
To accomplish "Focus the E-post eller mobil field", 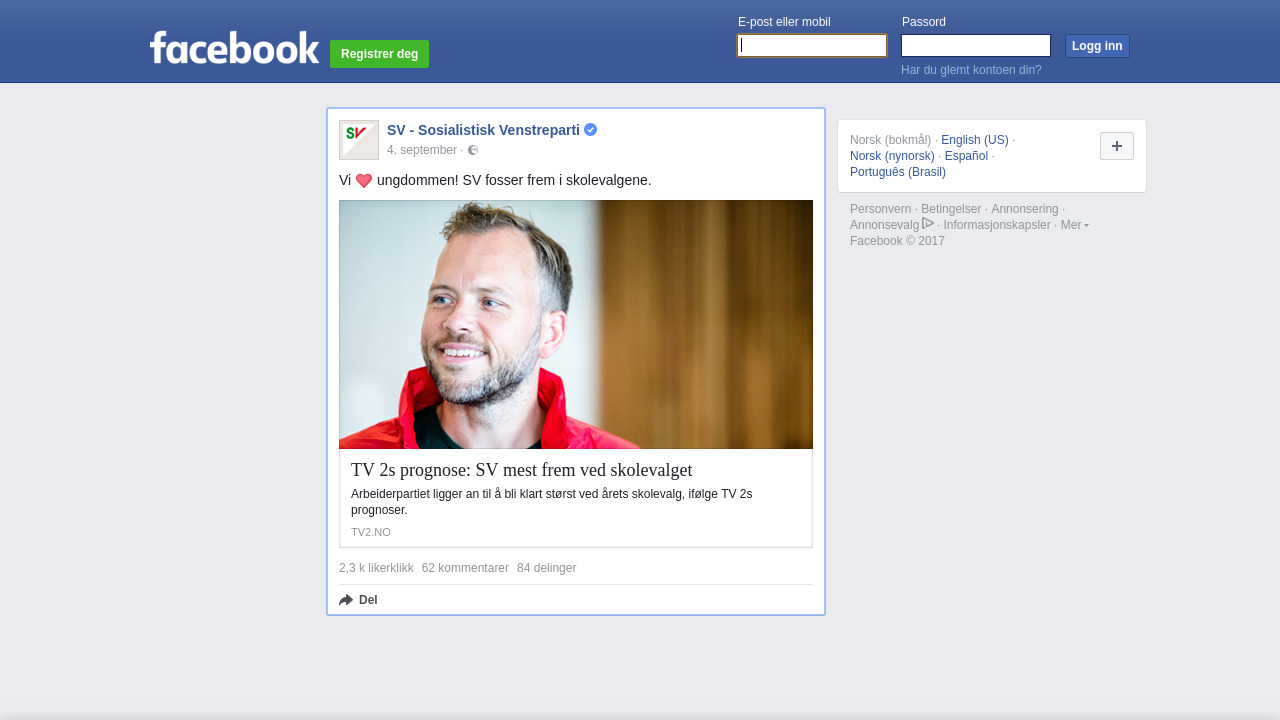I will (x=812, y=46).
